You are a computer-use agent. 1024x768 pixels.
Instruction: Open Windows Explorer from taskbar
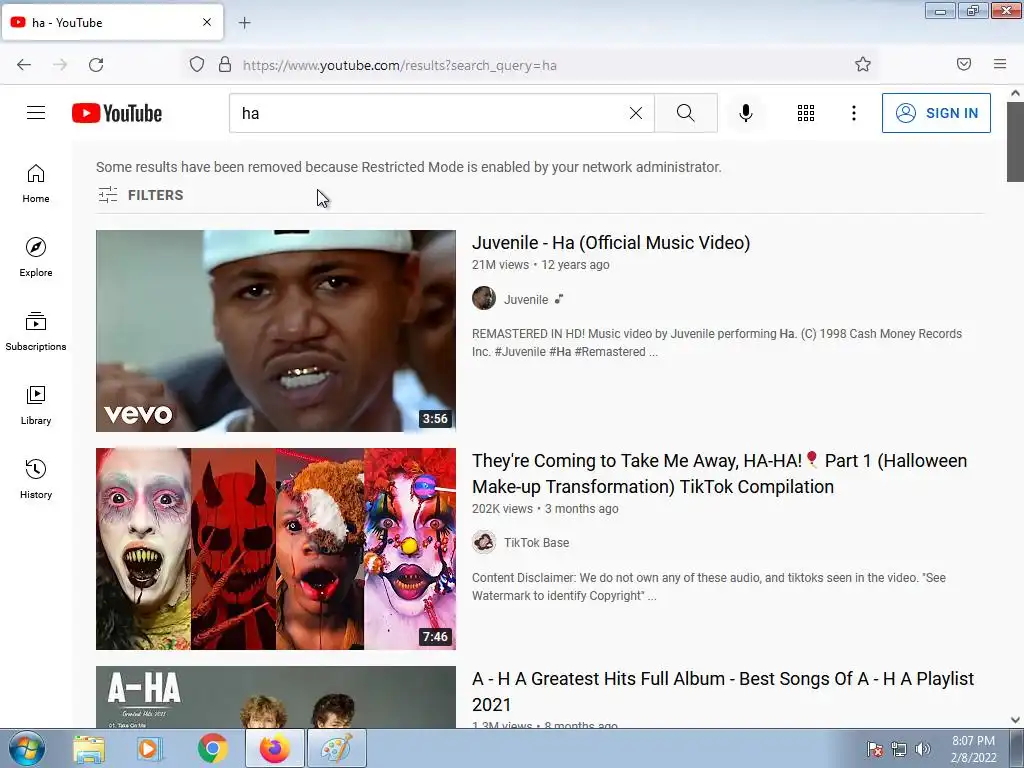click(x=89, y=748)
